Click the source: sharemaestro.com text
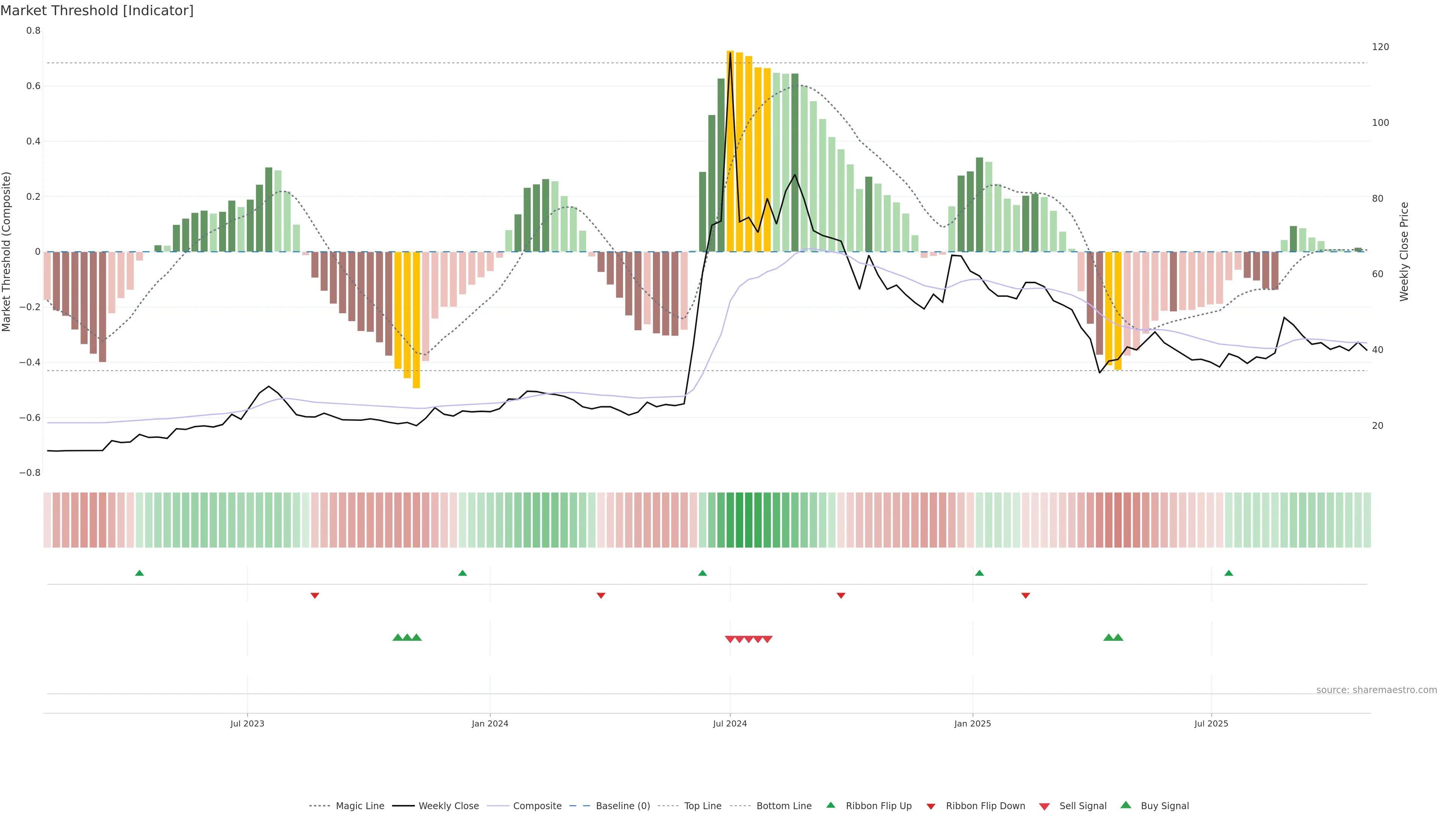This screenshot has height=819, width=1456. pyautogui.click(x=1376, y=690)
